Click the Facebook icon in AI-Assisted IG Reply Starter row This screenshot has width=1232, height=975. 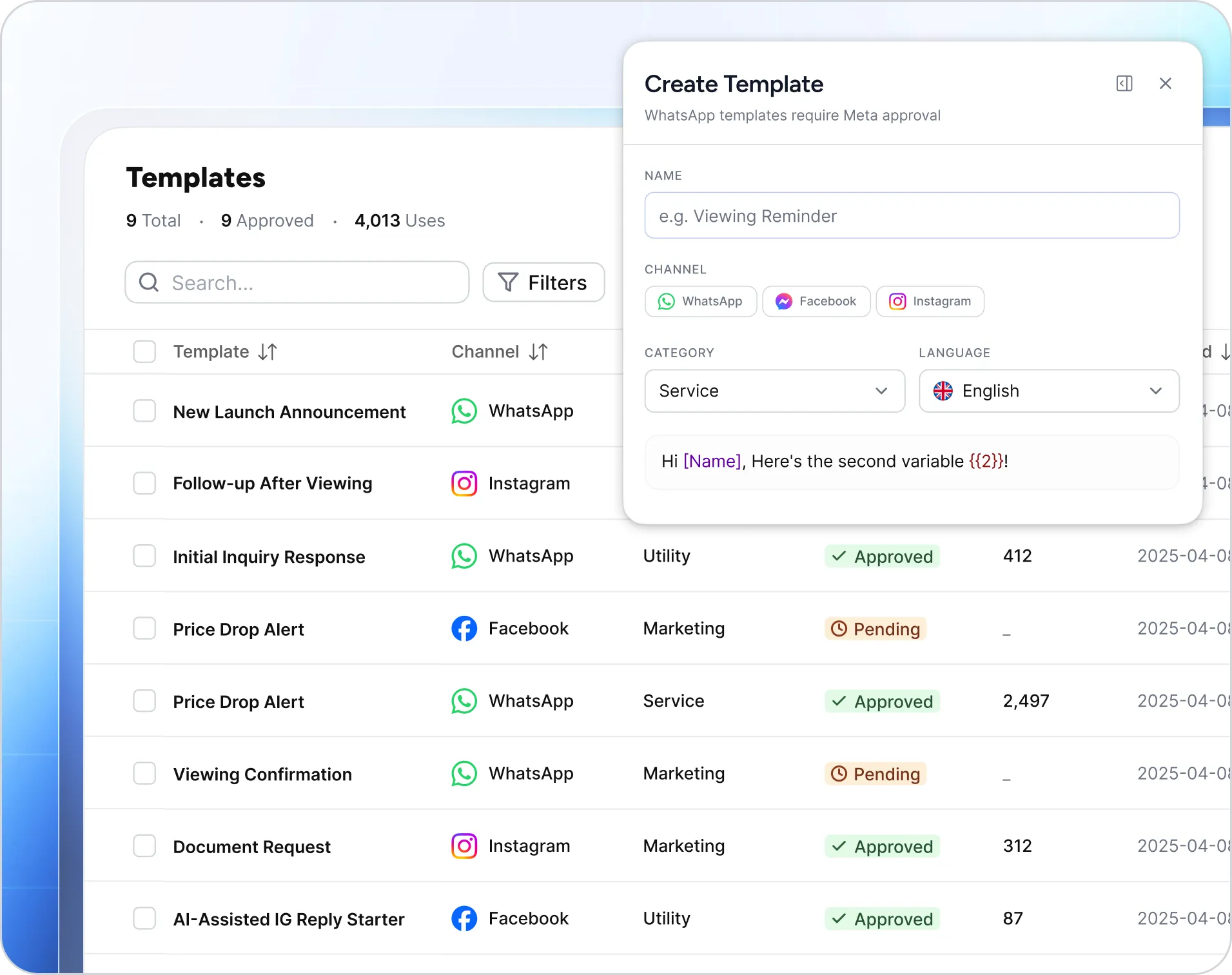pyautogui.click(x=464, y=919)
